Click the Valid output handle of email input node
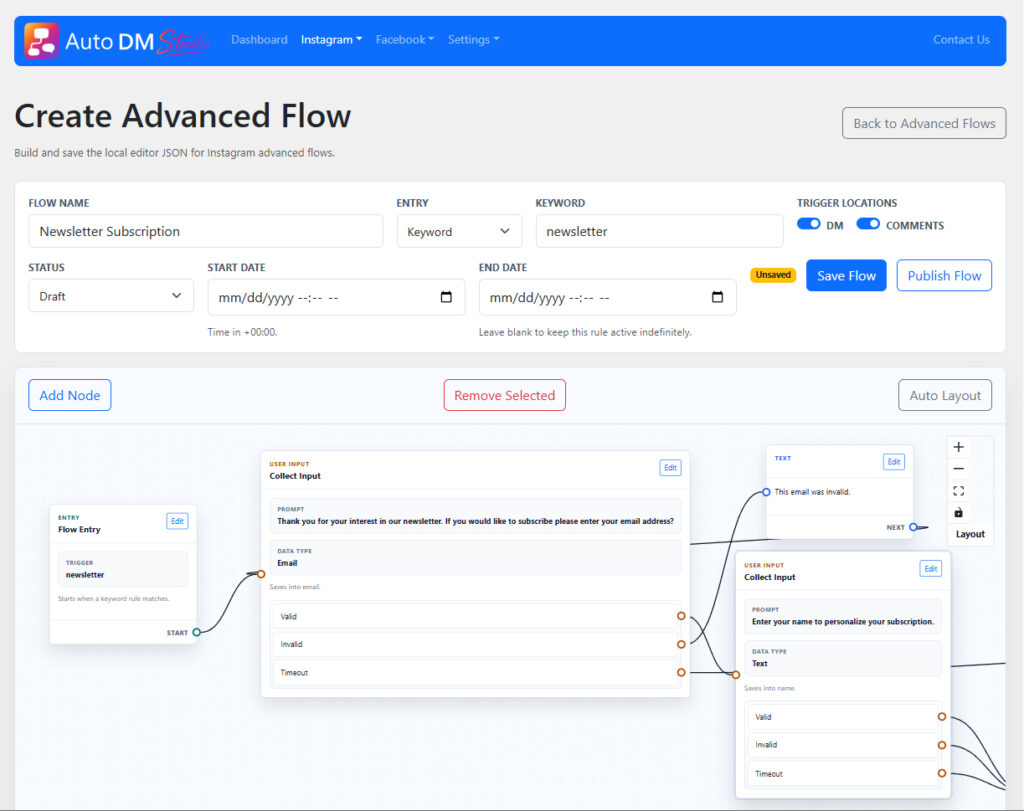This screenshot has width=1024, height=811. click(x=681, y=616)
